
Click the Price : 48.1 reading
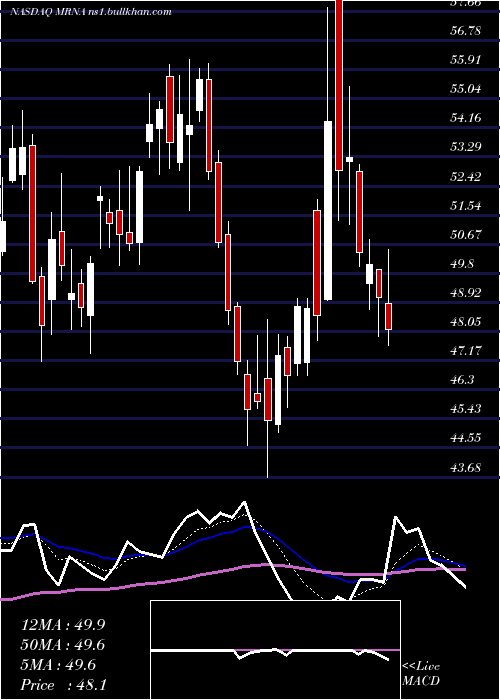click(x=63, y=685)
